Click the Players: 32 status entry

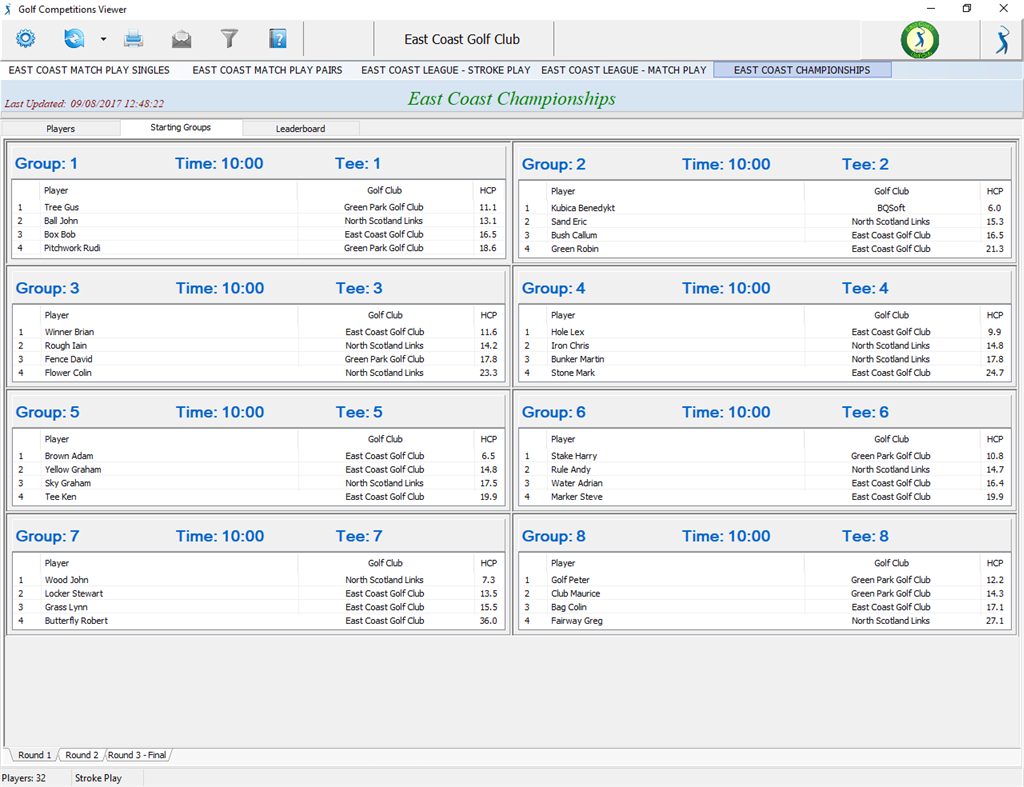click(24, 778)
